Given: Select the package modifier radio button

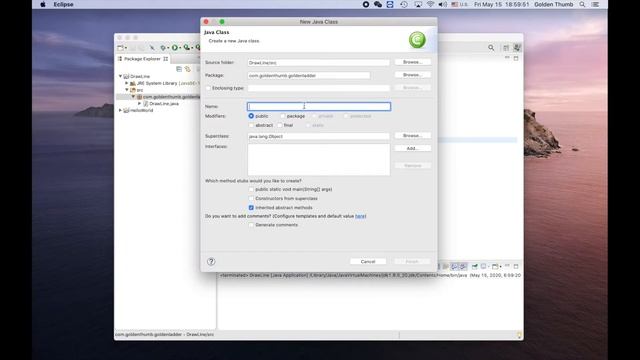Looking at the screenshot, I should click(282, 116).
